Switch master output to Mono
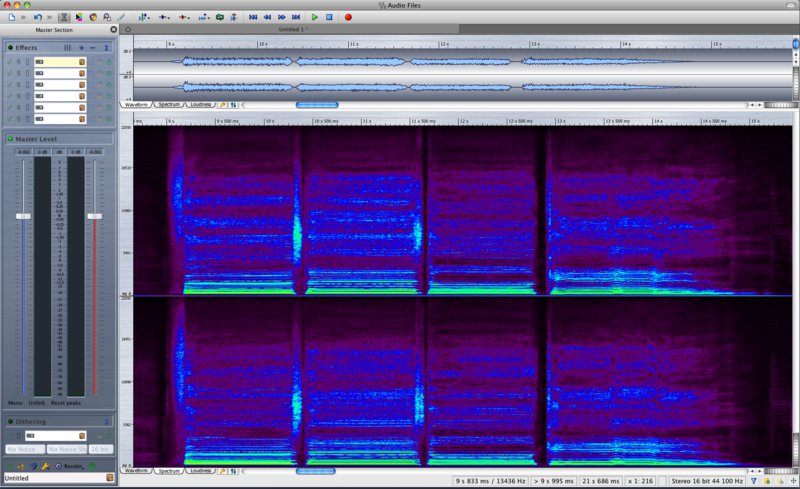The image size is (800, 489). point(15,403)
